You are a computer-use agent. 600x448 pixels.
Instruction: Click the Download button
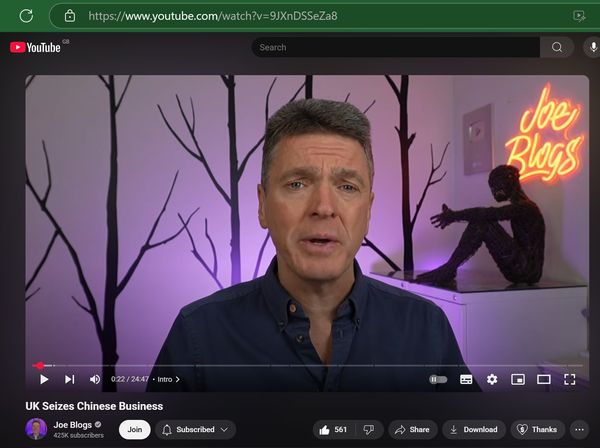[474, 429]
